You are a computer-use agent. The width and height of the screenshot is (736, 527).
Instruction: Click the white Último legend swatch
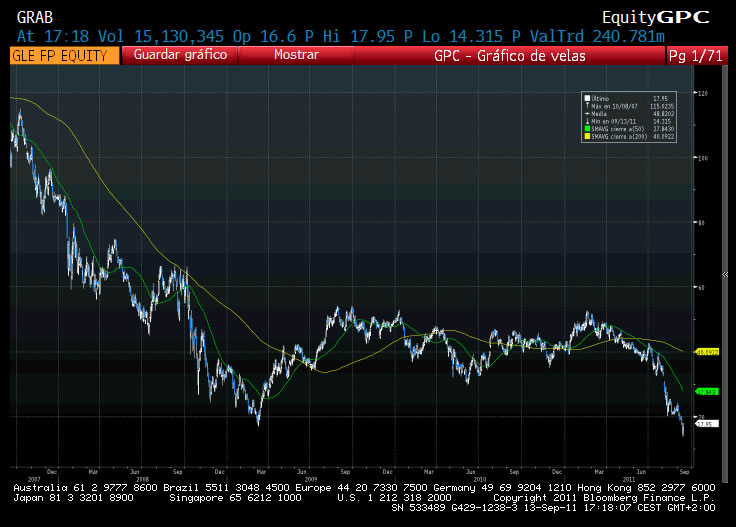[x=587, y=98]
